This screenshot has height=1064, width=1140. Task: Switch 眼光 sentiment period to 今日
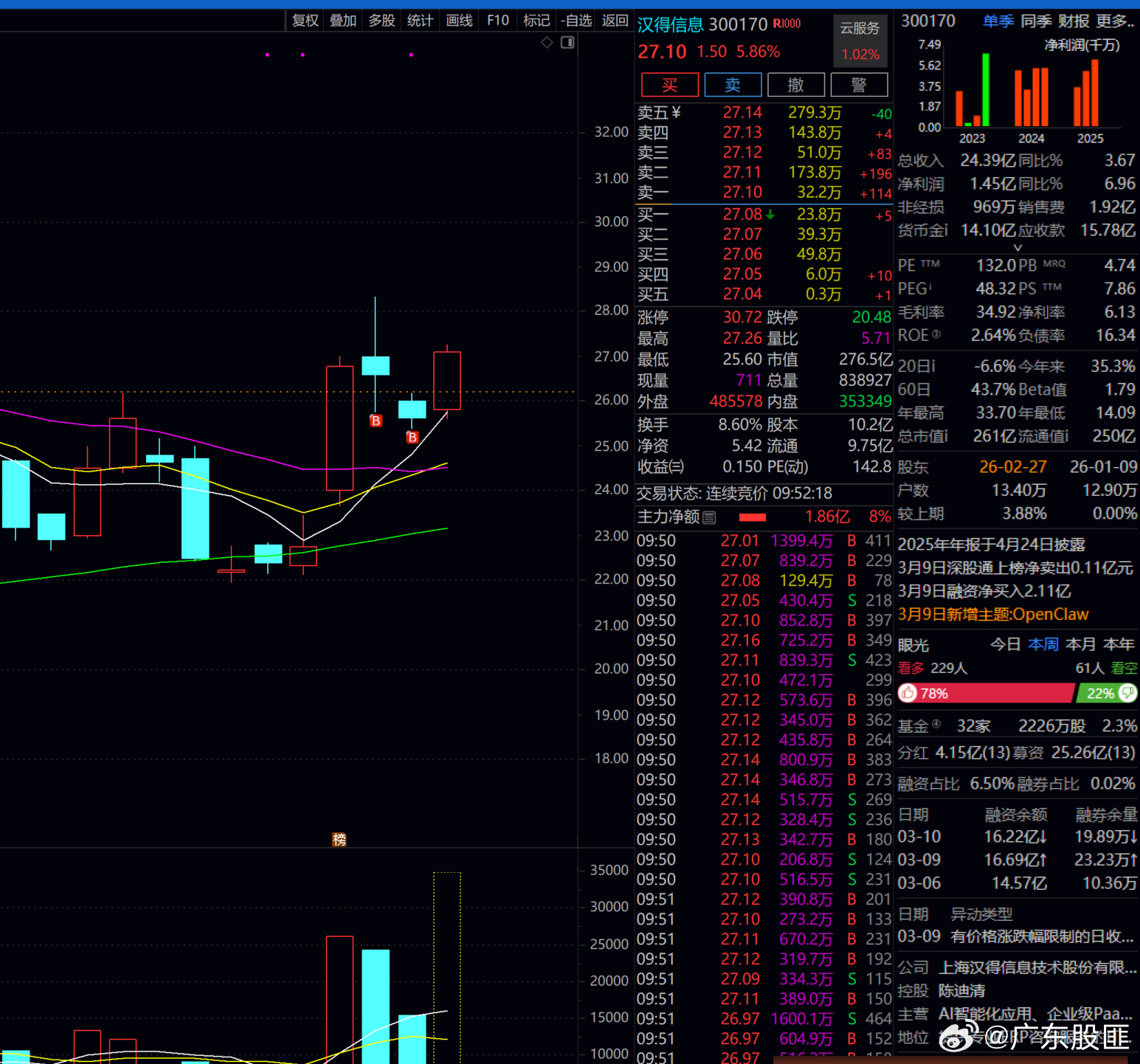coord(1004,644)
